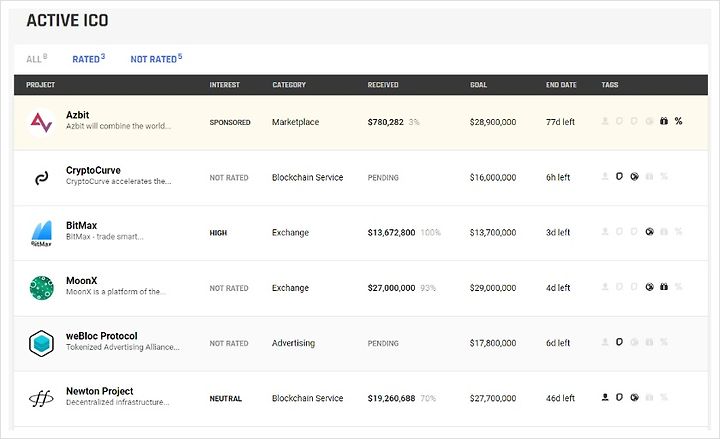Sort by the GOAL column header
Viewport: 720px width, 439px height.
478,85
